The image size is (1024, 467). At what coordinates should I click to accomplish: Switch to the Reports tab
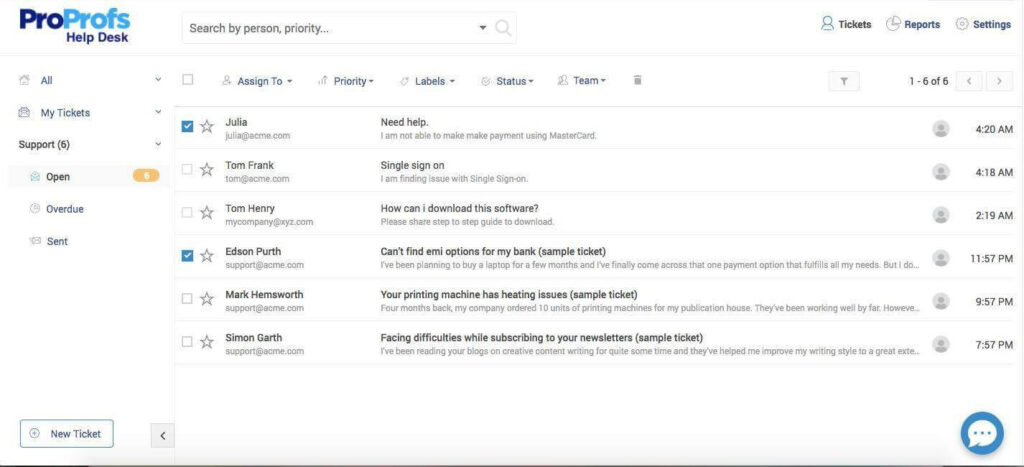(x=913, y=24)
